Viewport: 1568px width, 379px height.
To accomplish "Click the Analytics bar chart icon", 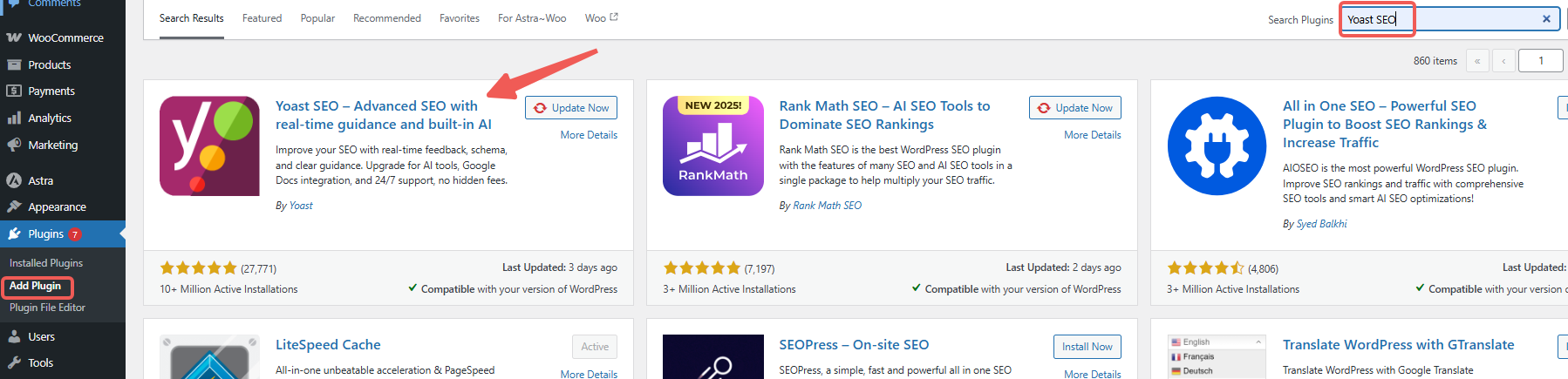I will click(14, 118).
